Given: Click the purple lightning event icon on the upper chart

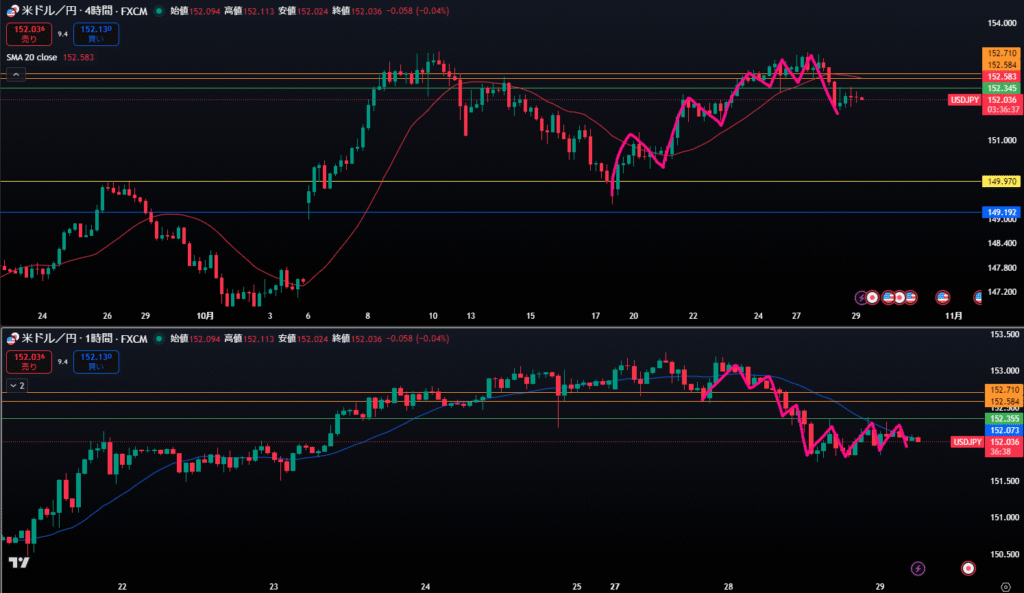Looking at the screenshot, I should [x=860, y=297].
